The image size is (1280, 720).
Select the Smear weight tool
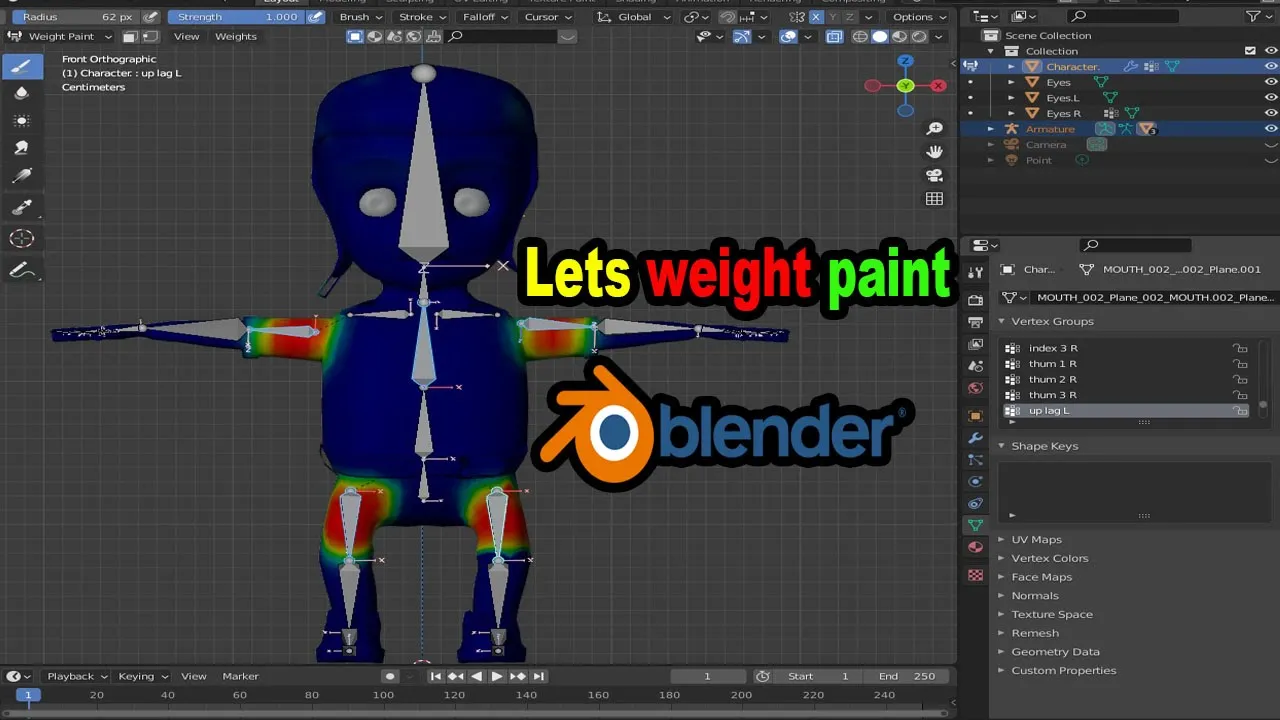tap(22, 147)
